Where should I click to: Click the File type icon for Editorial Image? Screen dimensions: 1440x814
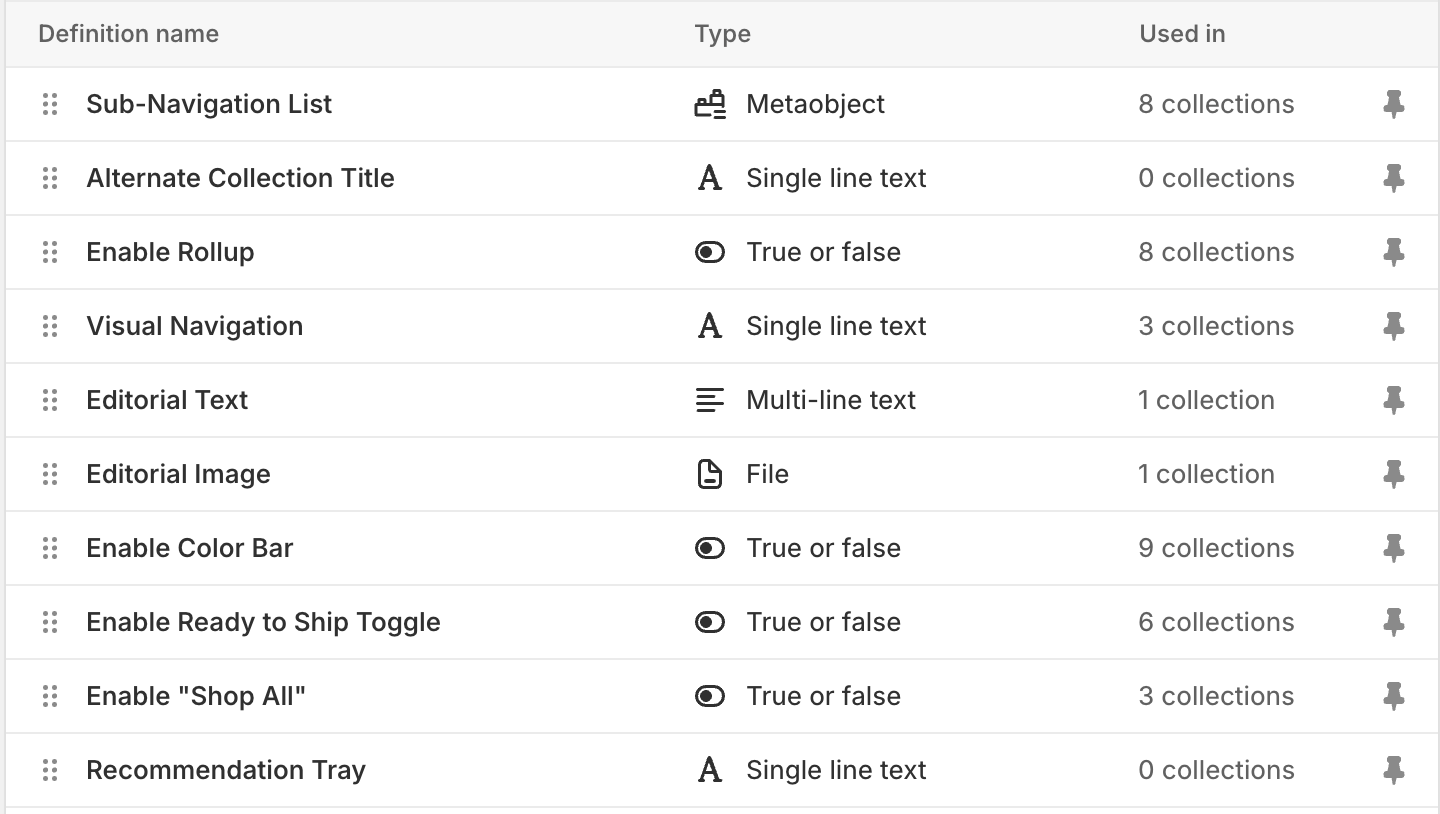click(709, 474)
